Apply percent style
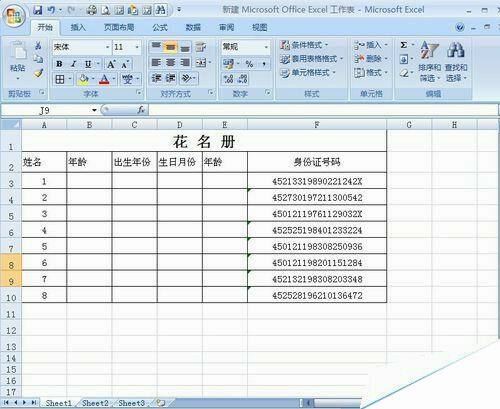The height and width of the screenshot is (409, 500). click(x=249, y=63)
